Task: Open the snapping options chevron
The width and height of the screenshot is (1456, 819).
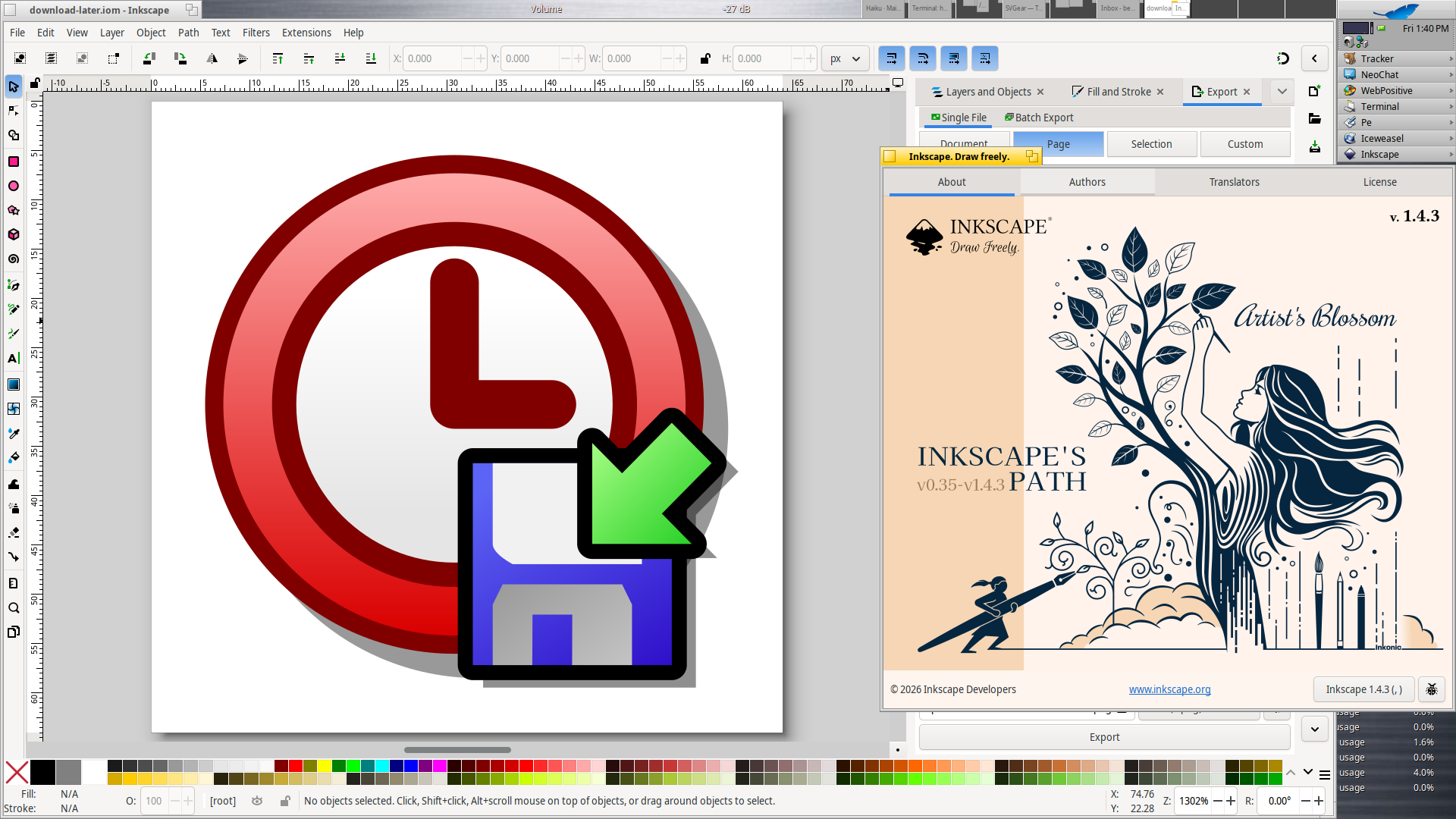Action: pyautogui.click(x=1314, y=58)
